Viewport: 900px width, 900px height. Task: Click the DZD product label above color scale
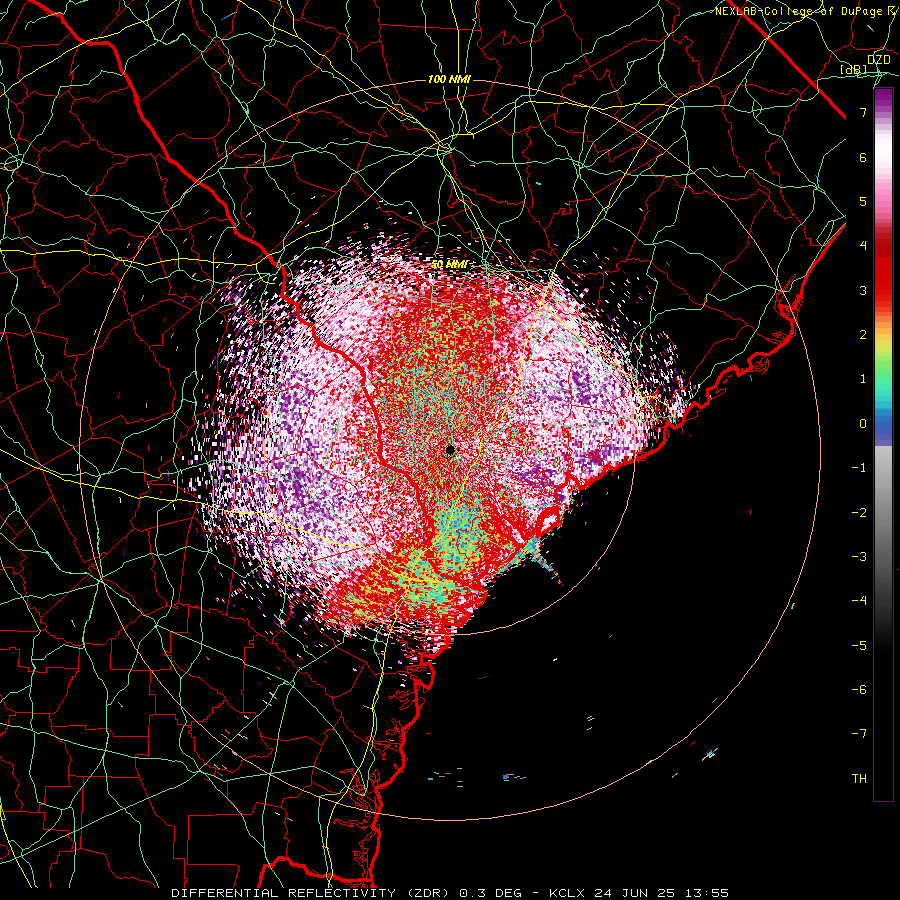[879, 59]
